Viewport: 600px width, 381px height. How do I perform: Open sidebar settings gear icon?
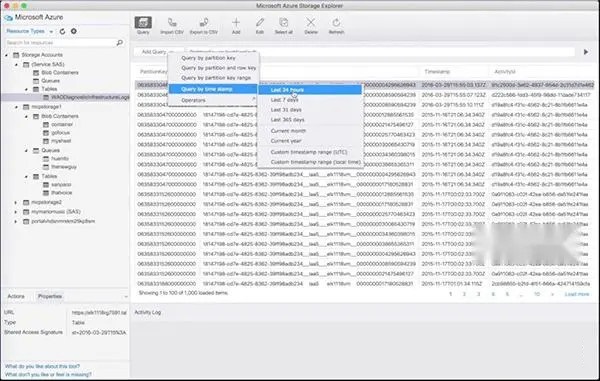74,31
